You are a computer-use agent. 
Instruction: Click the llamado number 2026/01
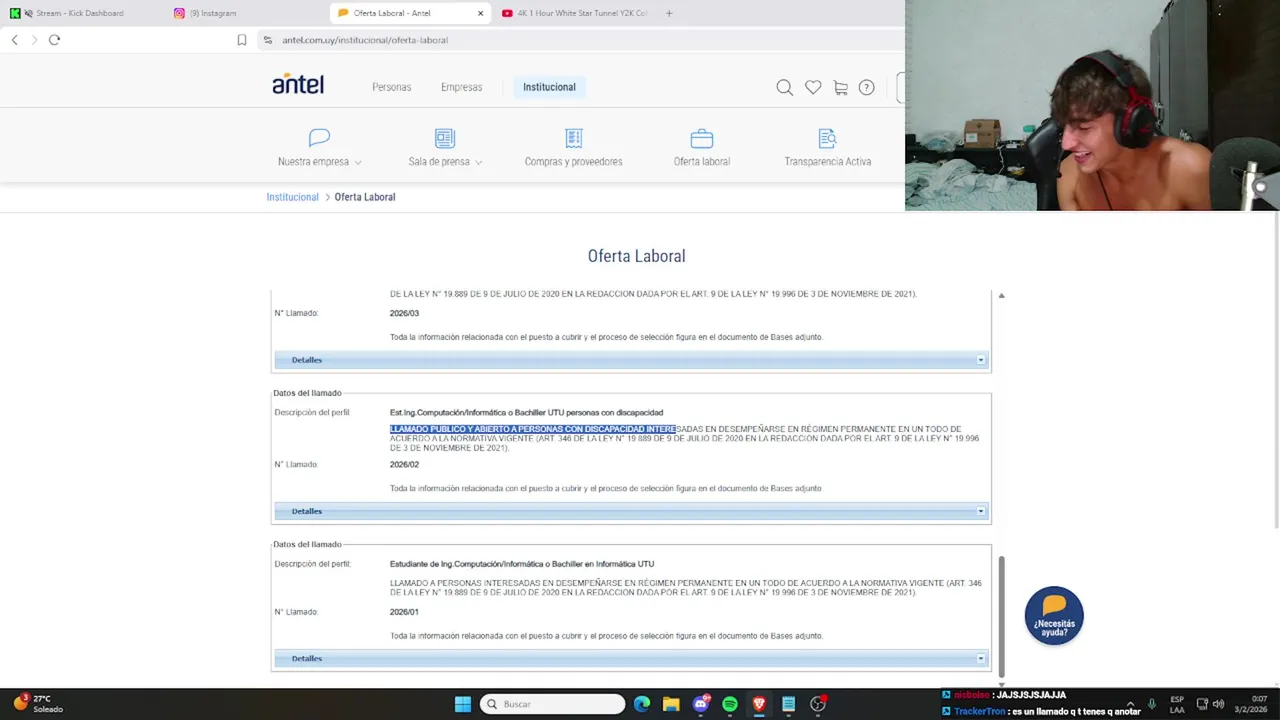(x=404, y=612)
